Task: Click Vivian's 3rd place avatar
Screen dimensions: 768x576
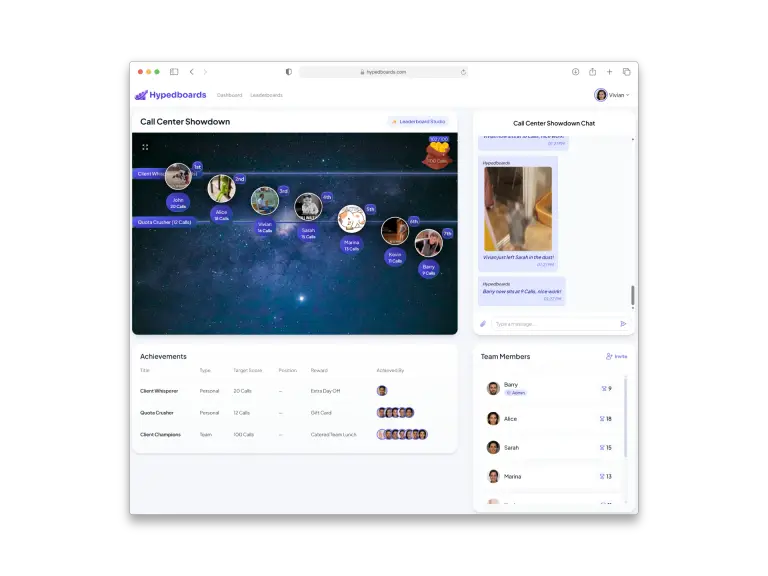Action: [x=264, y=200]
